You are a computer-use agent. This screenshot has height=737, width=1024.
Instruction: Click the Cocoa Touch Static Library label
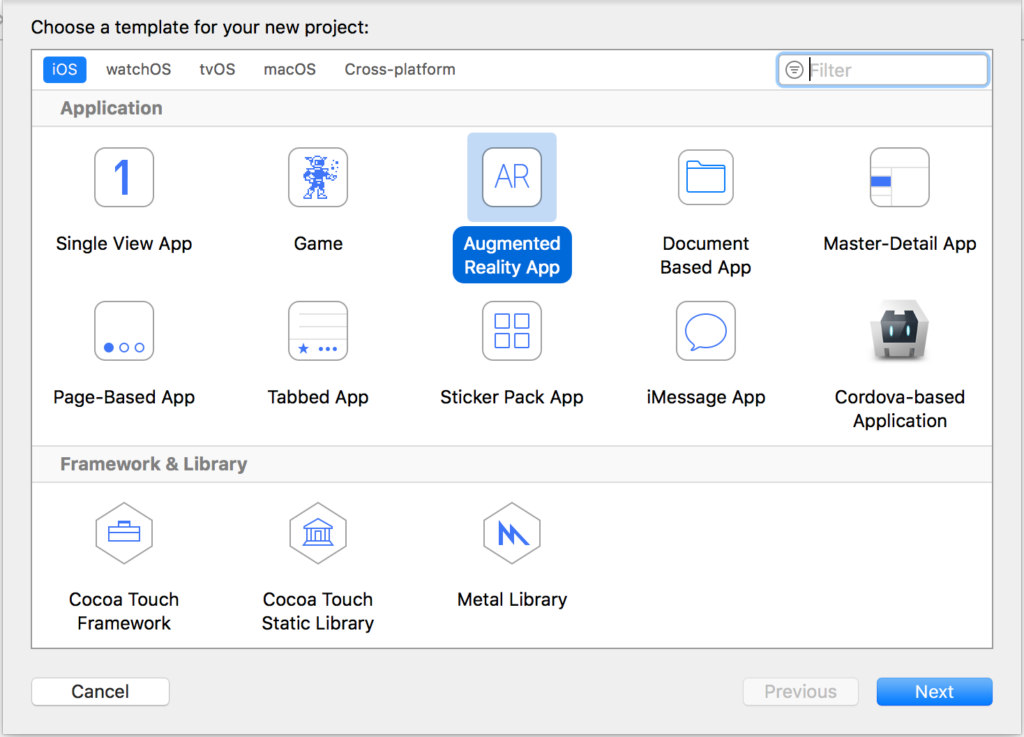click(318, 611)
